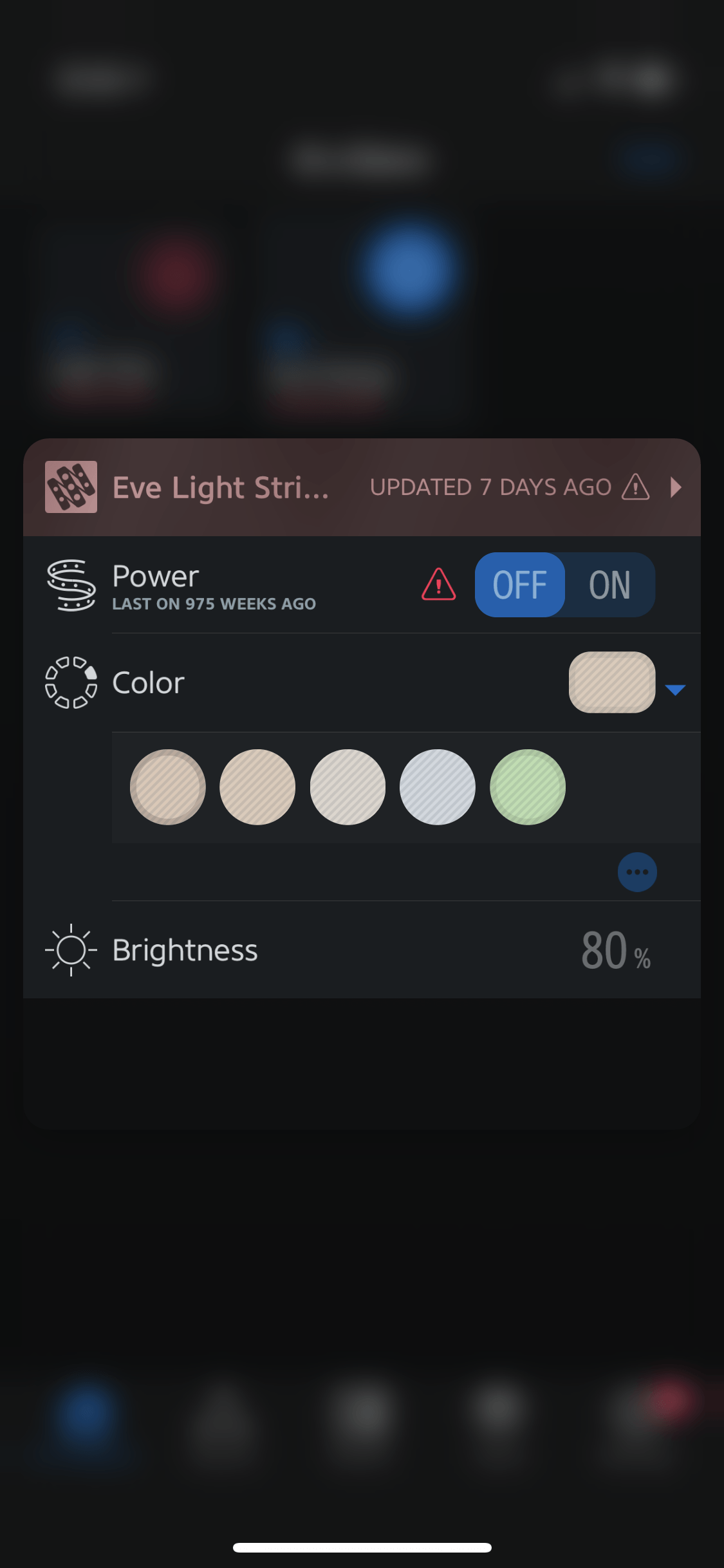Tap the Updated 7 Days Ago status text
Image resolution: width=724 pixels, height=1568 pixels.
490,487
